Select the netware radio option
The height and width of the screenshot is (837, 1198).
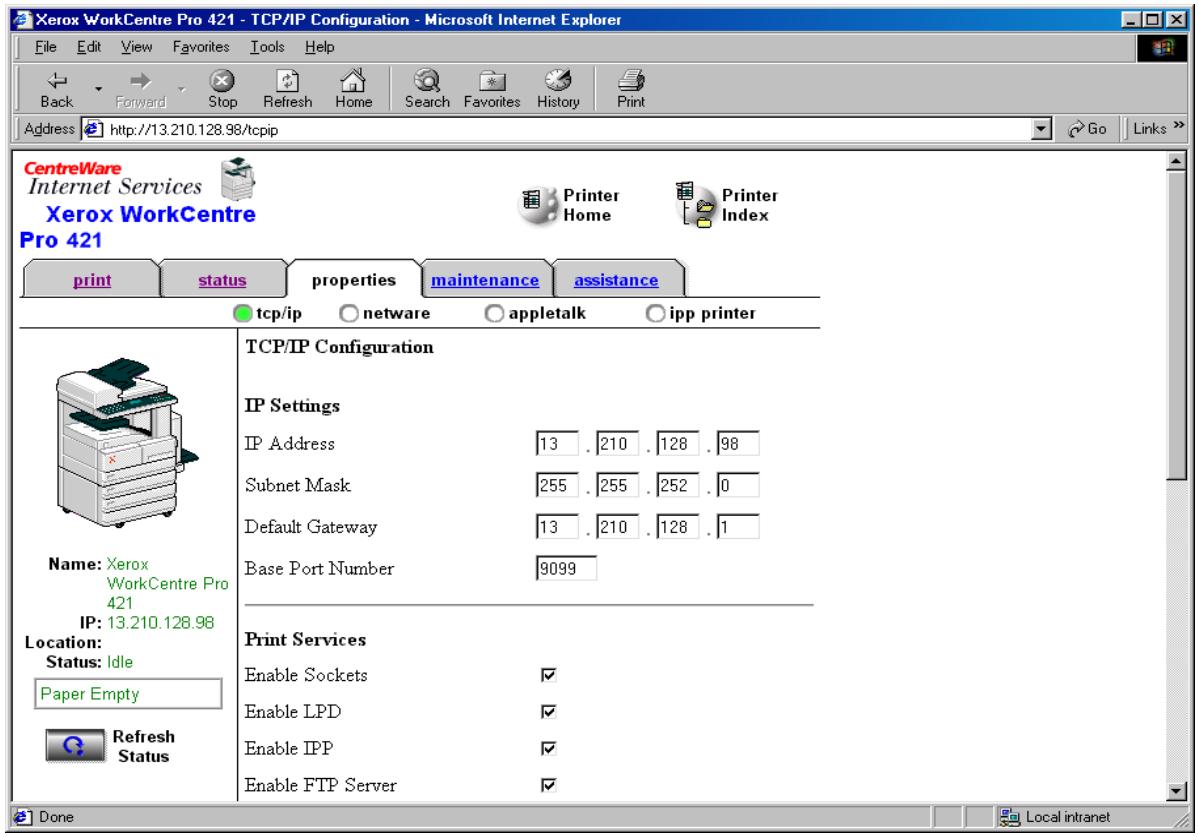click(x=348, y=313)
